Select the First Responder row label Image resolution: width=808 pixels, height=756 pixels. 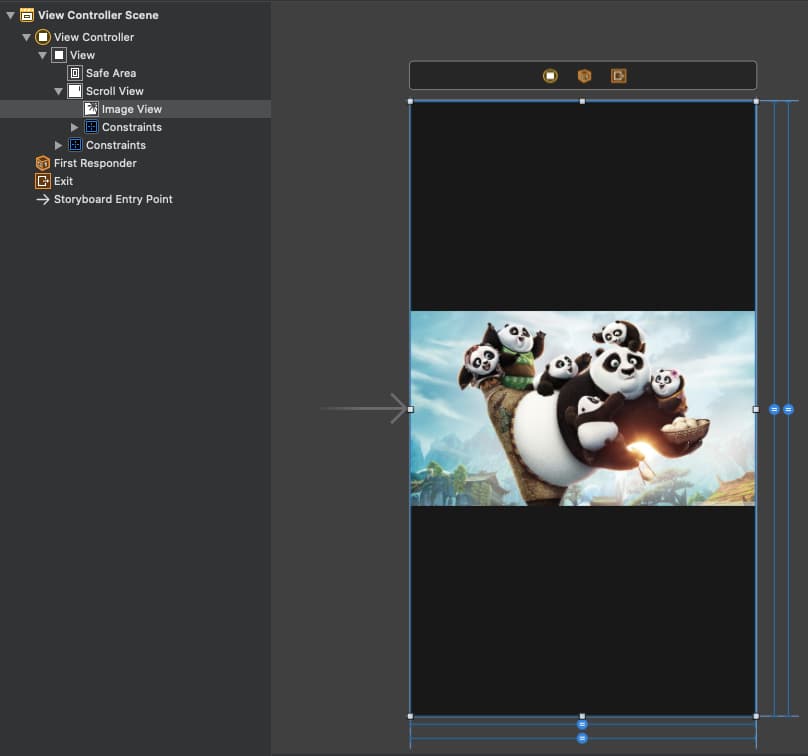click(x=95, y=163)
